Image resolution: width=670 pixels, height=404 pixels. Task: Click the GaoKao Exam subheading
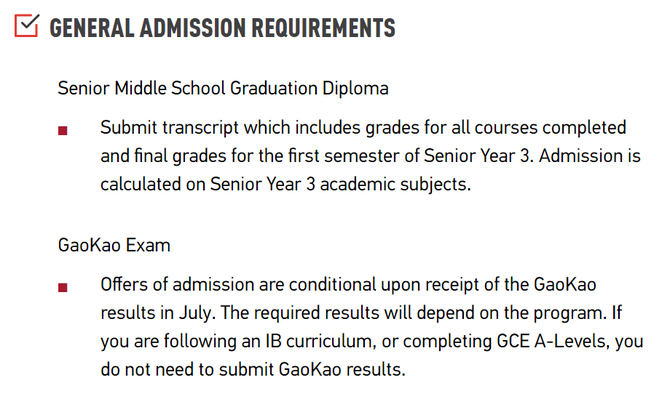[x=114, y=245]
